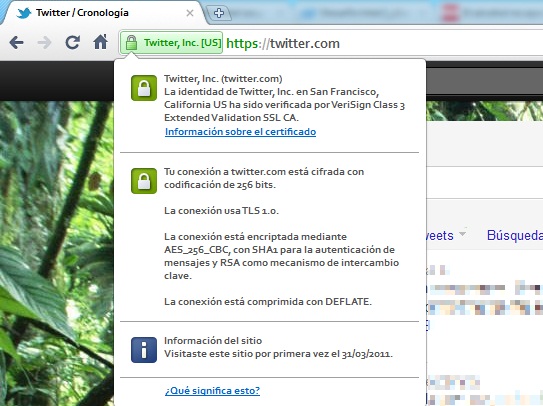Open Información sobre el certificado link
This screenshot has width=543, height=406.
240,132
